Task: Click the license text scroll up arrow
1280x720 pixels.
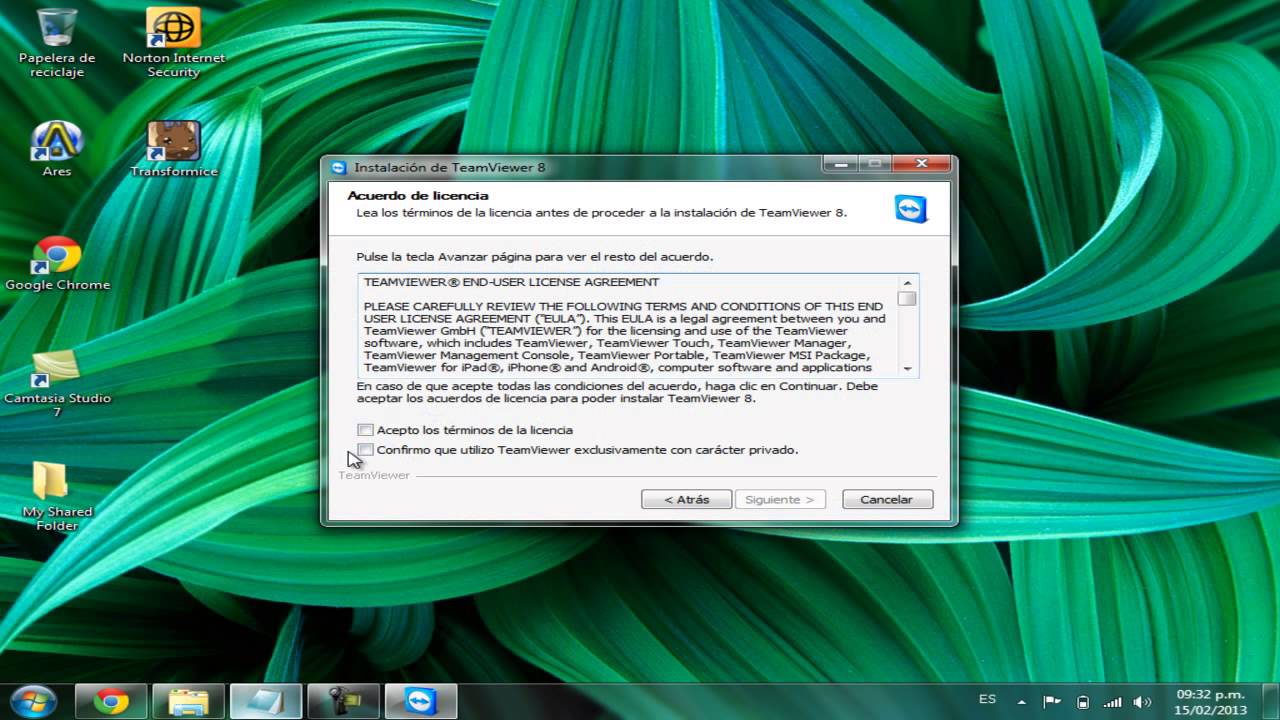Action: click(908, 283)
